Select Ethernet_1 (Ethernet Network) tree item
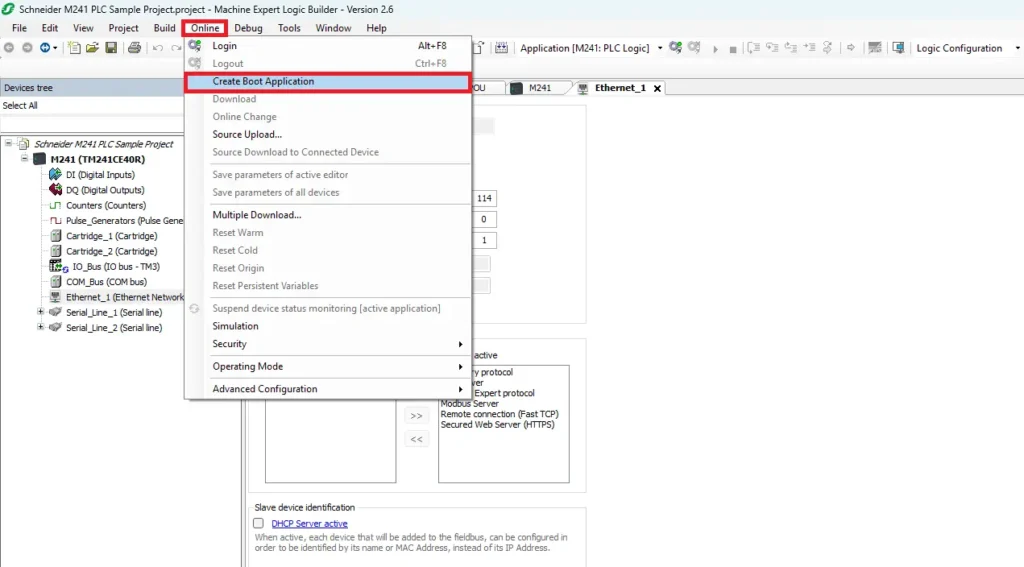 pyautogui.click(x=125, y=297)
